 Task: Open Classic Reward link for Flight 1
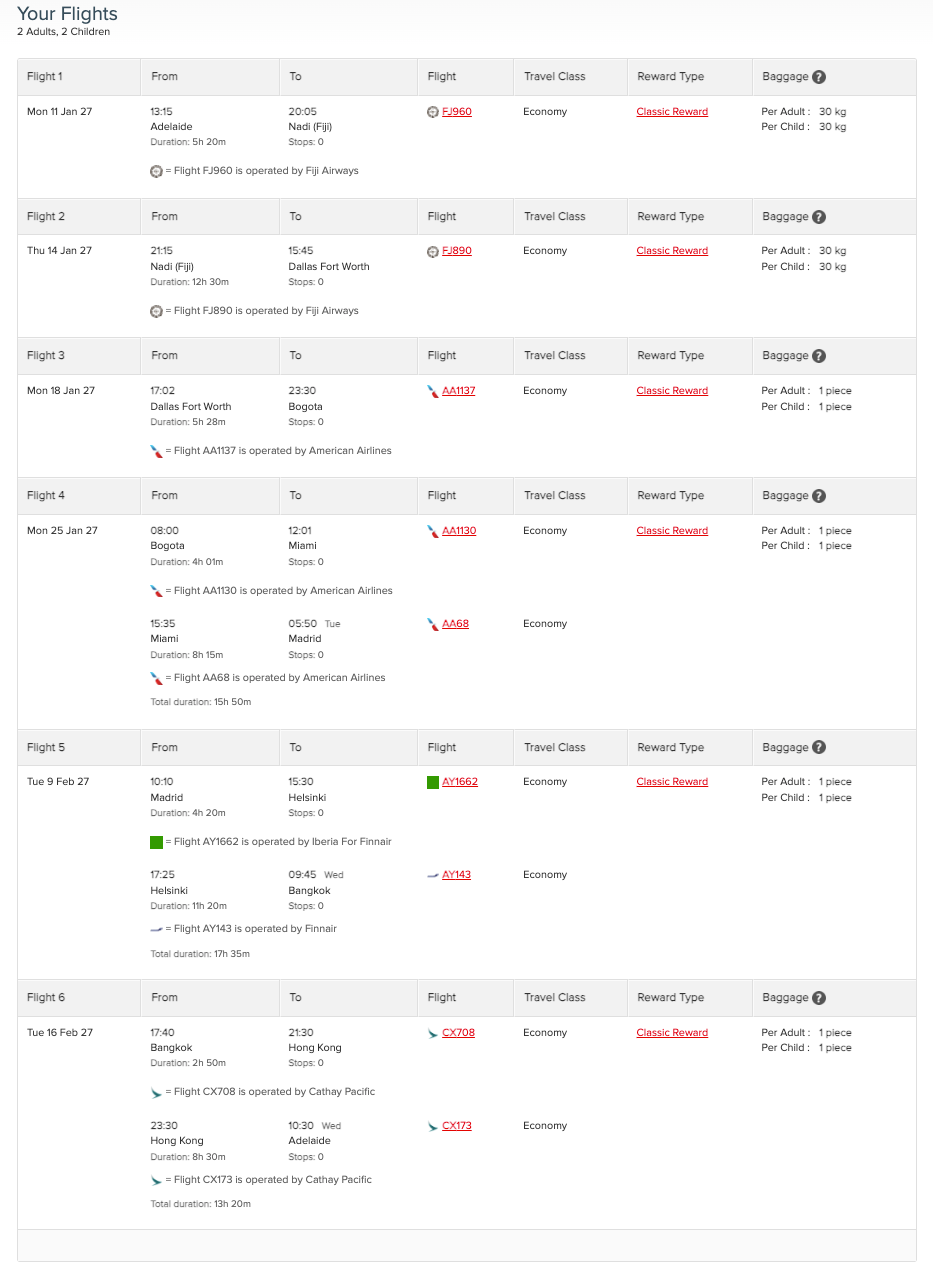(671, 111)
